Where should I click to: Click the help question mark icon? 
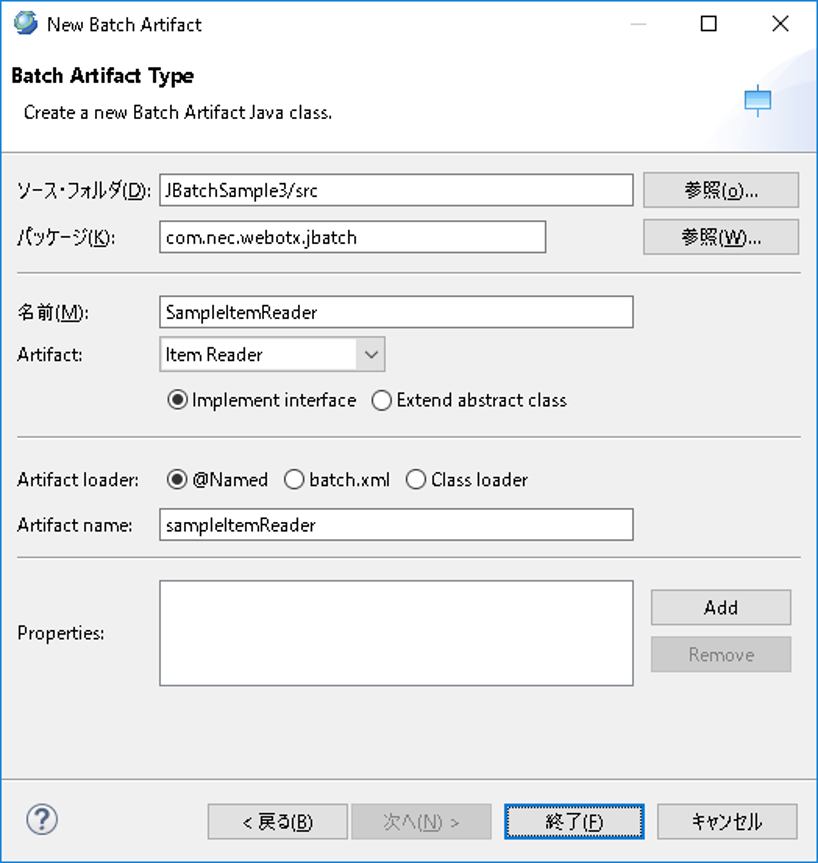coord(41,821)
